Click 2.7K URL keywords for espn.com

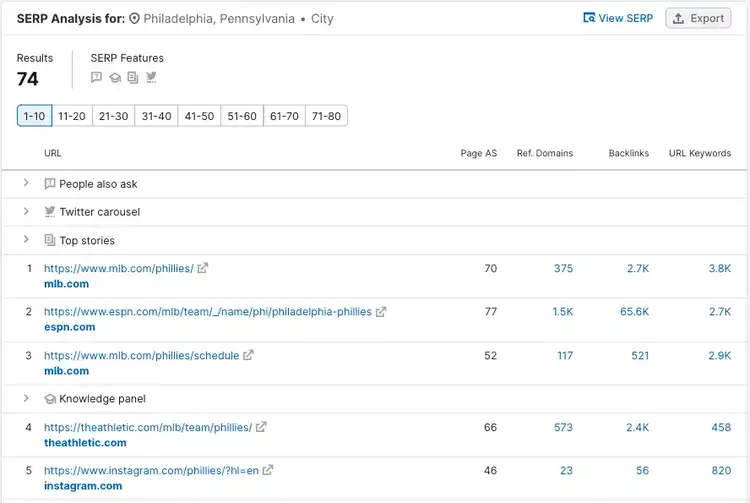[720, 312]
